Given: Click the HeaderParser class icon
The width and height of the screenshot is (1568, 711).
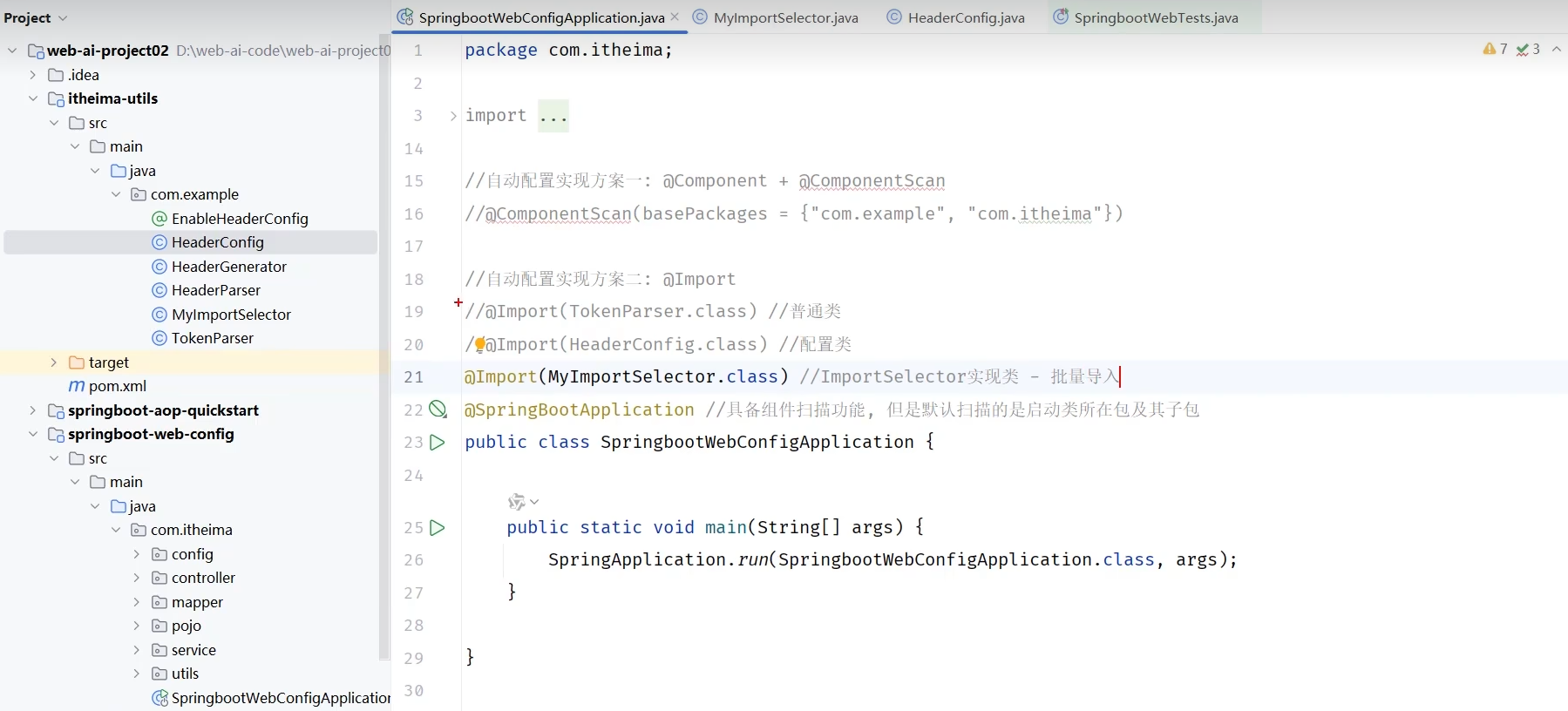Looking at the screenshot, I should pos(160,290).
